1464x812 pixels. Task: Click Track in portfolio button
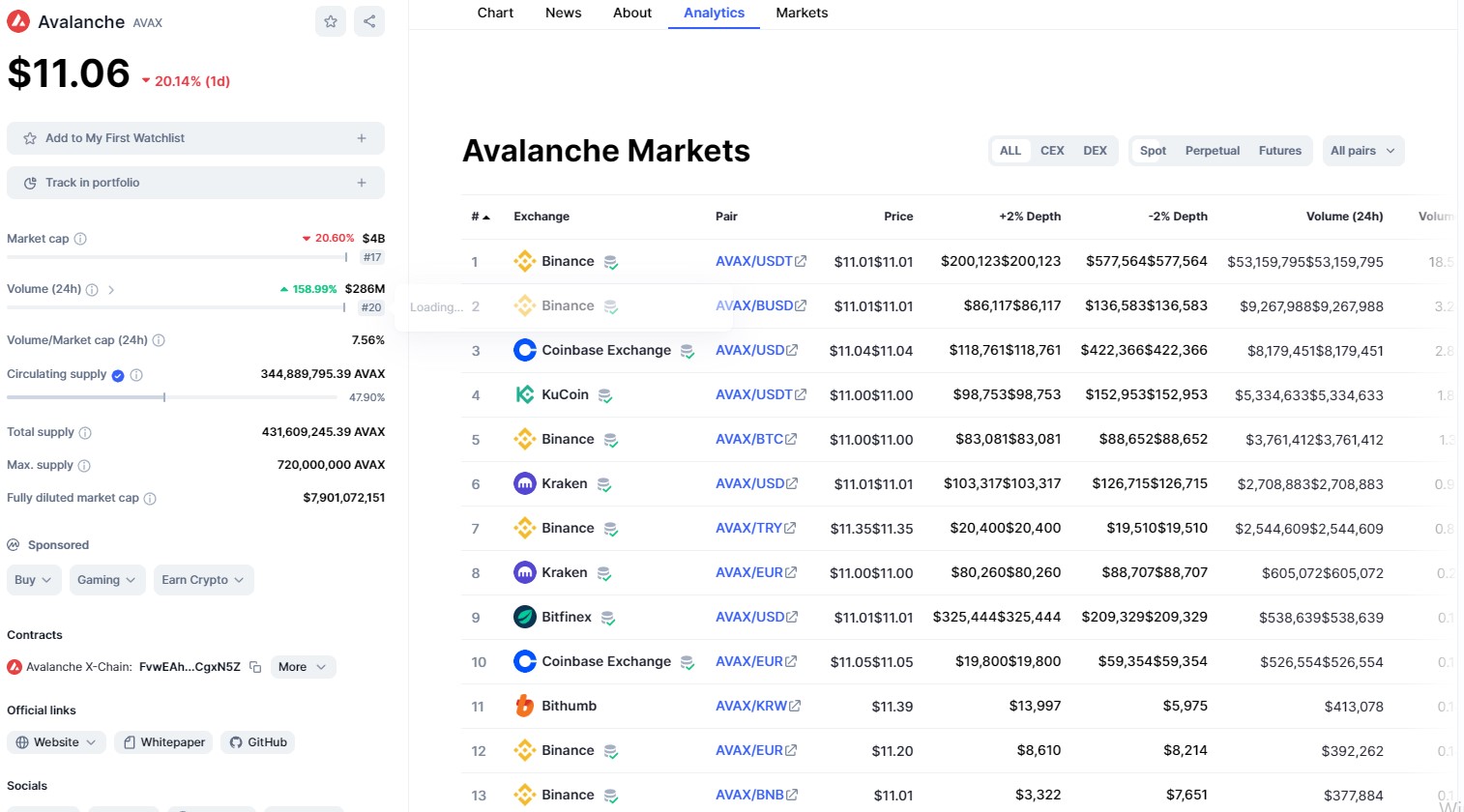(x=195, y=183)
